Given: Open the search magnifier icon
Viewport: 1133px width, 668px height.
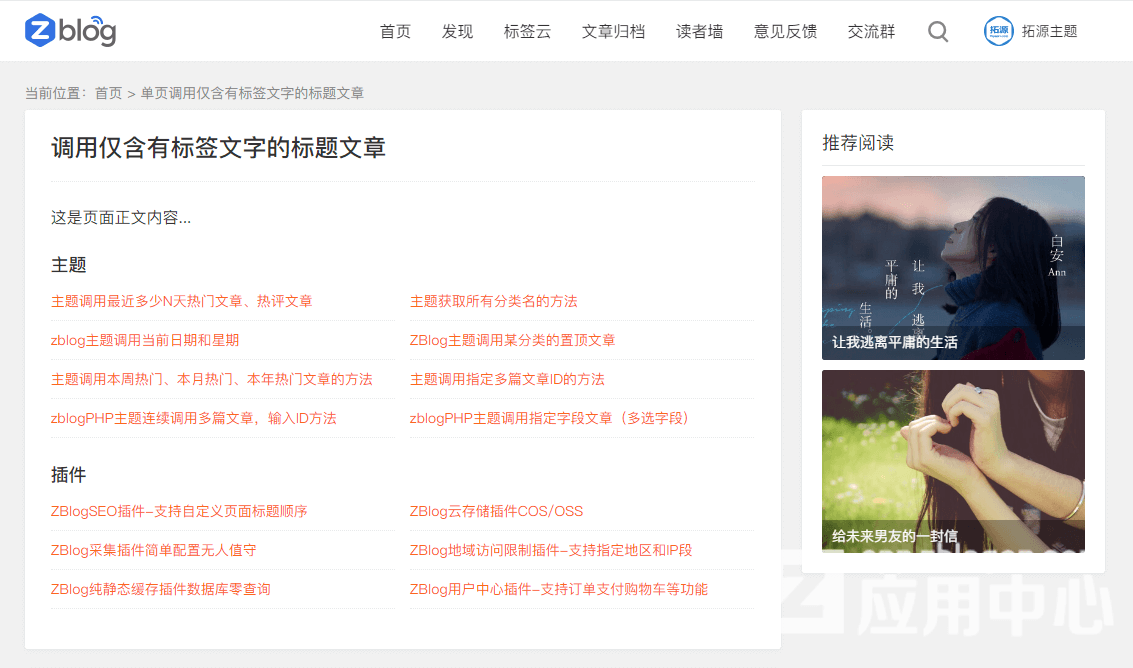Looking at the screenshot, I should 938,32.
